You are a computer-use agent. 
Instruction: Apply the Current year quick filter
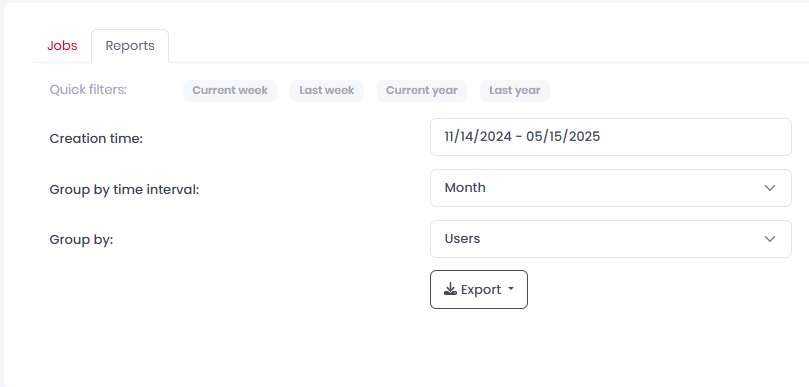(422, 90)
